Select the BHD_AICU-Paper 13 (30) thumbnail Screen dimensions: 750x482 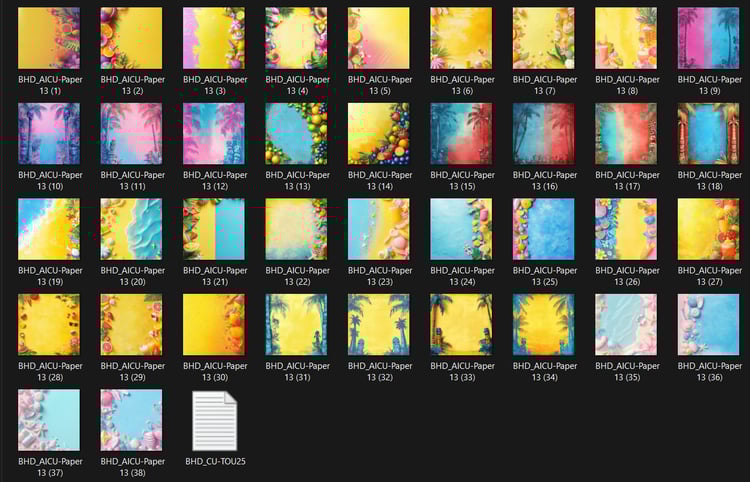(x=214, y=325)
